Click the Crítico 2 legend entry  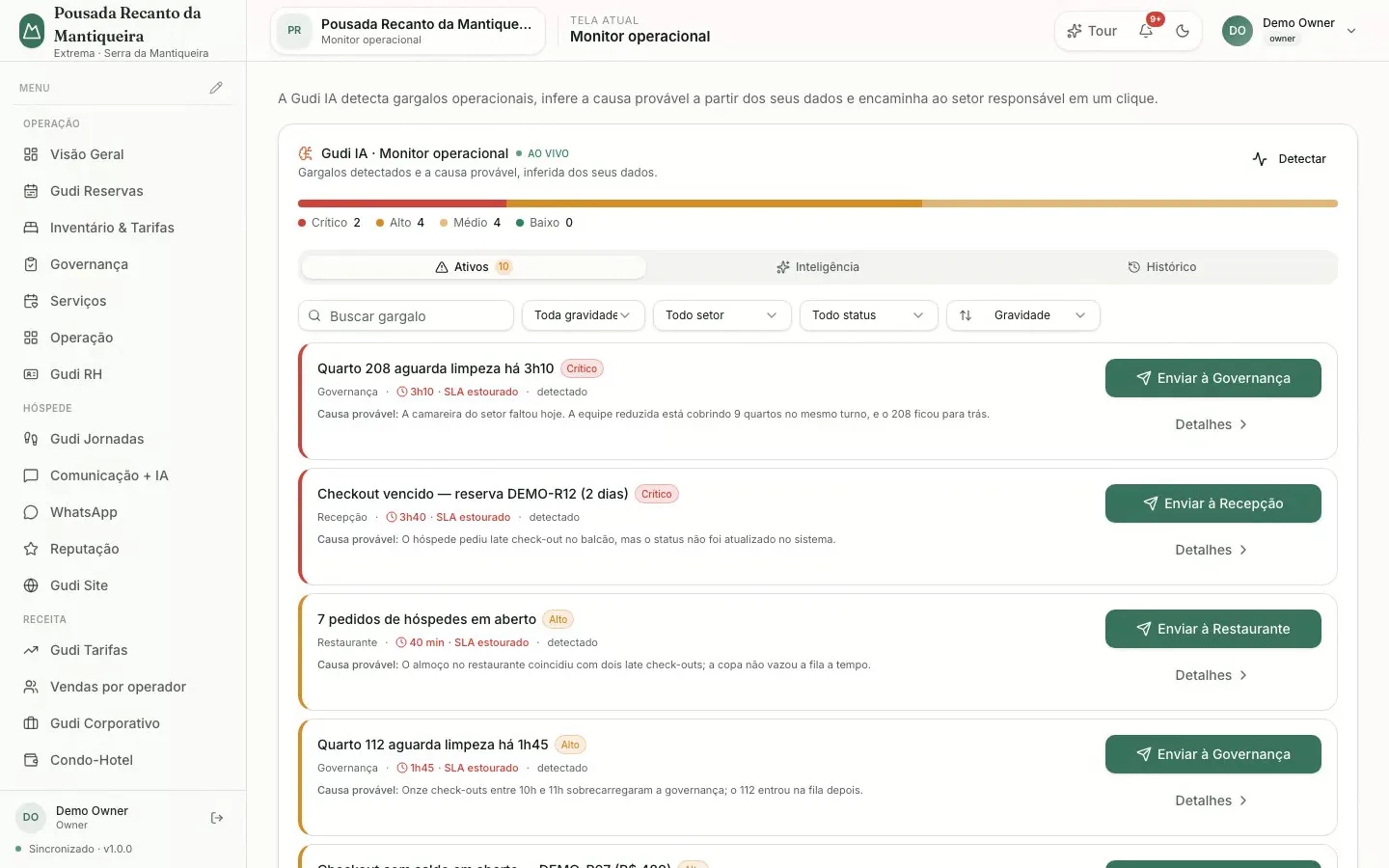[330, 223]
